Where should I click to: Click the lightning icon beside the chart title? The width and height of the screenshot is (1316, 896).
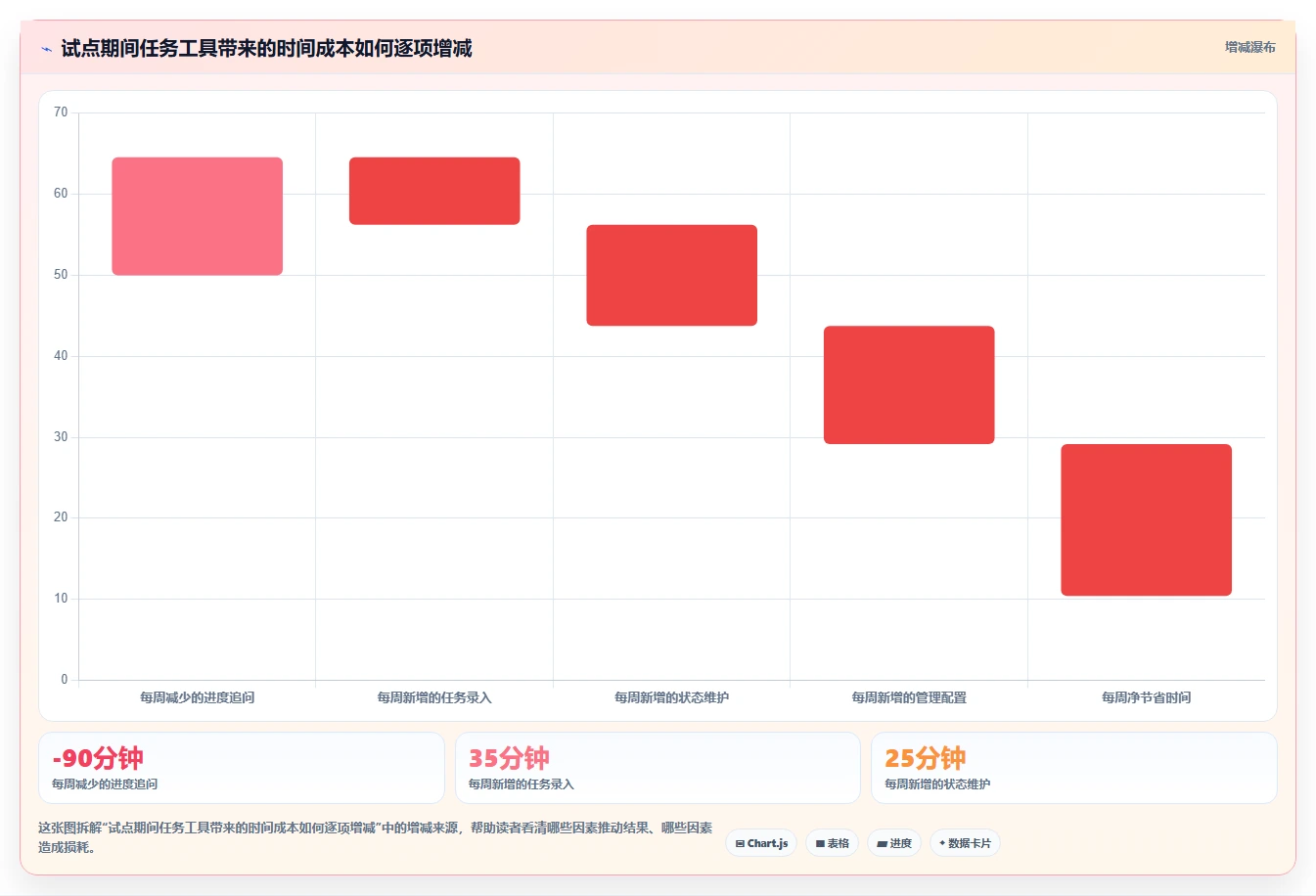click(x=46, y=49)
